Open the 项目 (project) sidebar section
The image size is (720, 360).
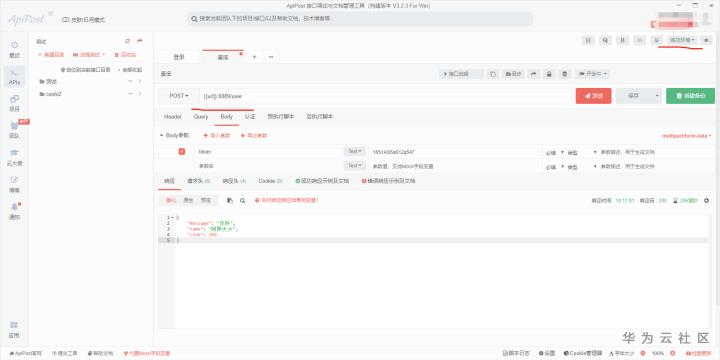pos(14,103)
